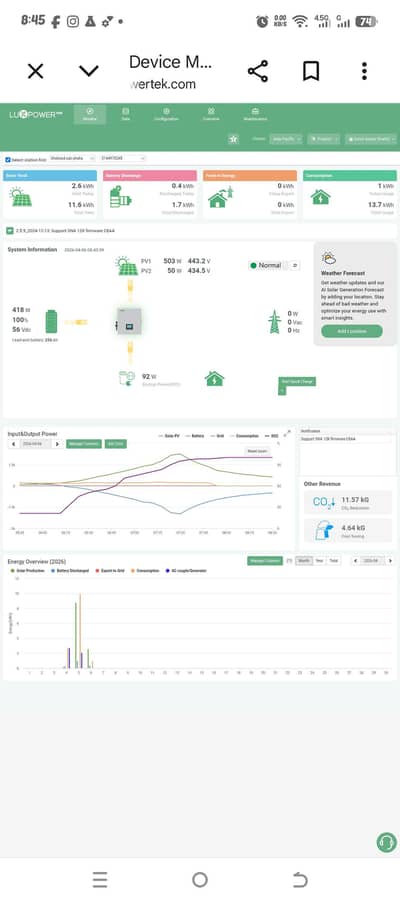
Task: Switch to the Data tab
Action: [x=125, y=114]
